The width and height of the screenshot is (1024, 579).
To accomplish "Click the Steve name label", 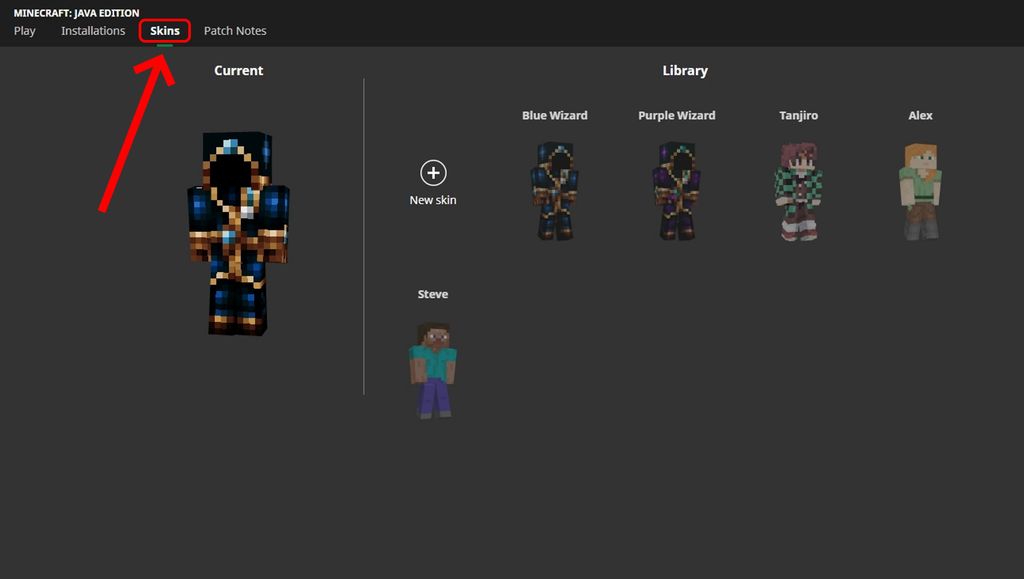I will point(432,293).
